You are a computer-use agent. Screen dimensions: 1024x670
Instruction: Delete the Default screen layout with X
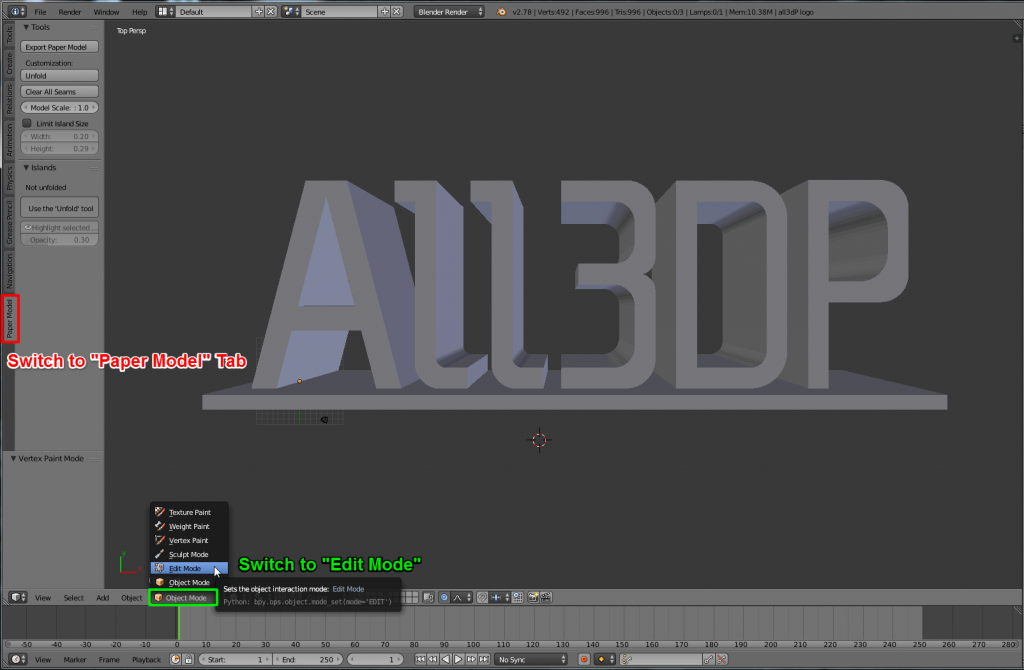pyautogui.click(x=272, y=11)
